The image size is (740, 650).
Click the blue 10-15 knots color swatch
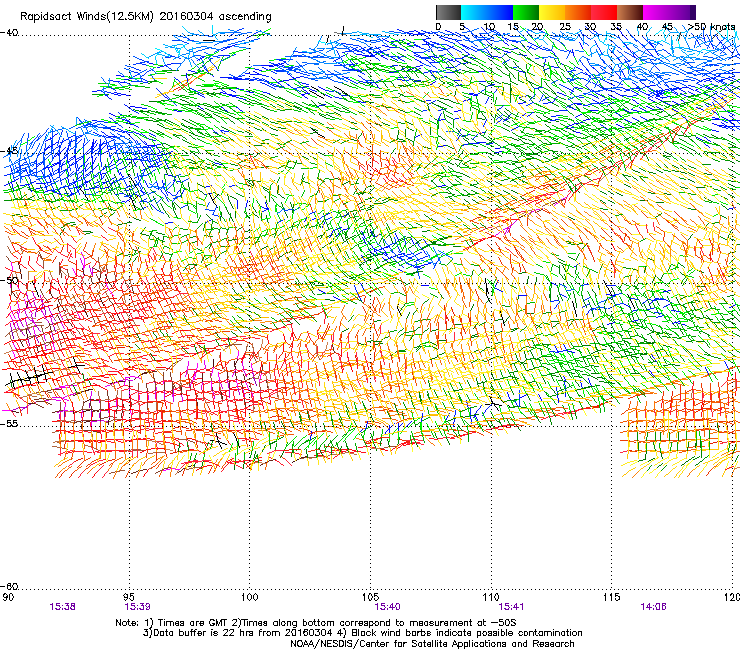click(500, 12)
